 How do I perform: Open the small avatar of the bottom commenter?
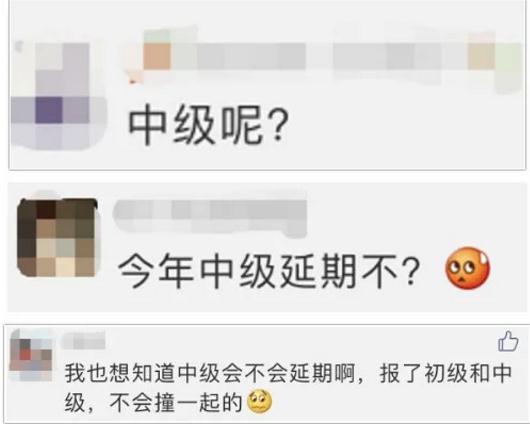tap(31, 355)
